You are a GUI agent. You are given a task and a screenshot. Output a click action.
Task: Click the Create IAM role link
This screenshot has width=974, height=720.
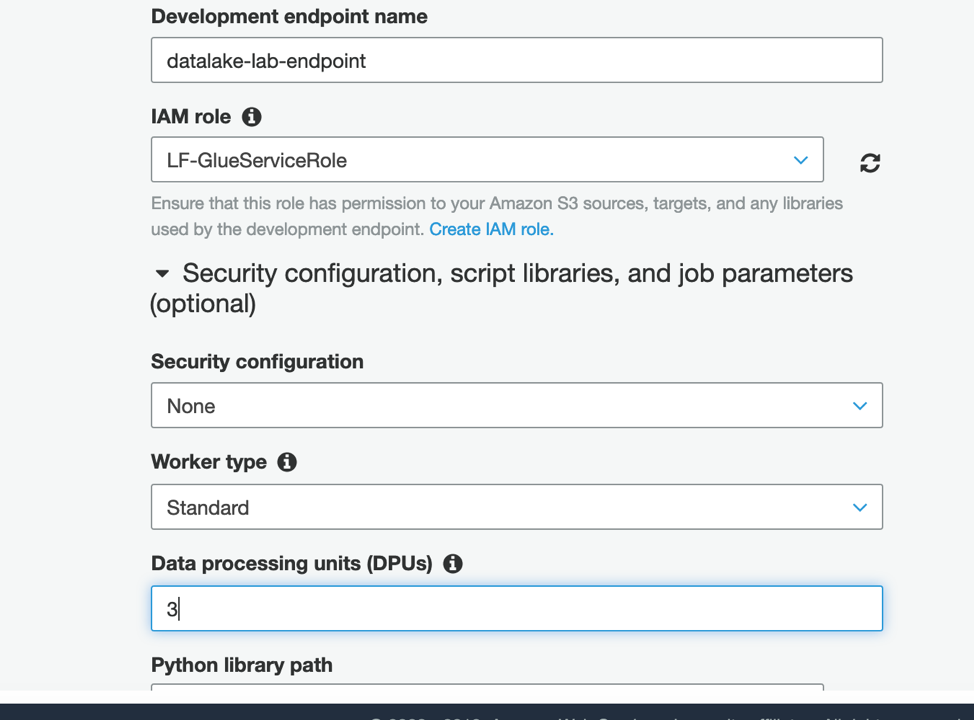click(491, 229)
